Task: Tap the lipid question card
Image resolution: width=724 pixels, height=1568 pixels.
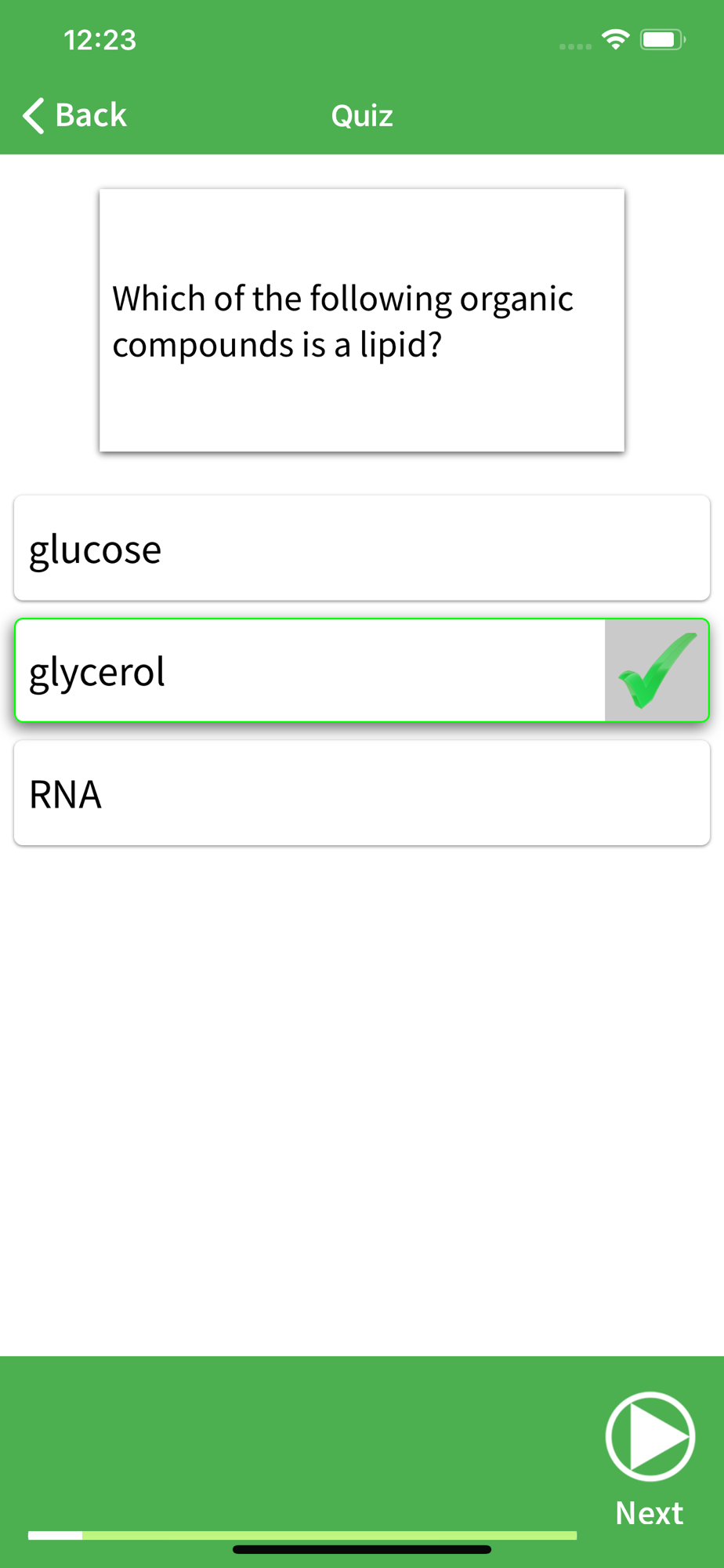Action: [x=362, y=320]
